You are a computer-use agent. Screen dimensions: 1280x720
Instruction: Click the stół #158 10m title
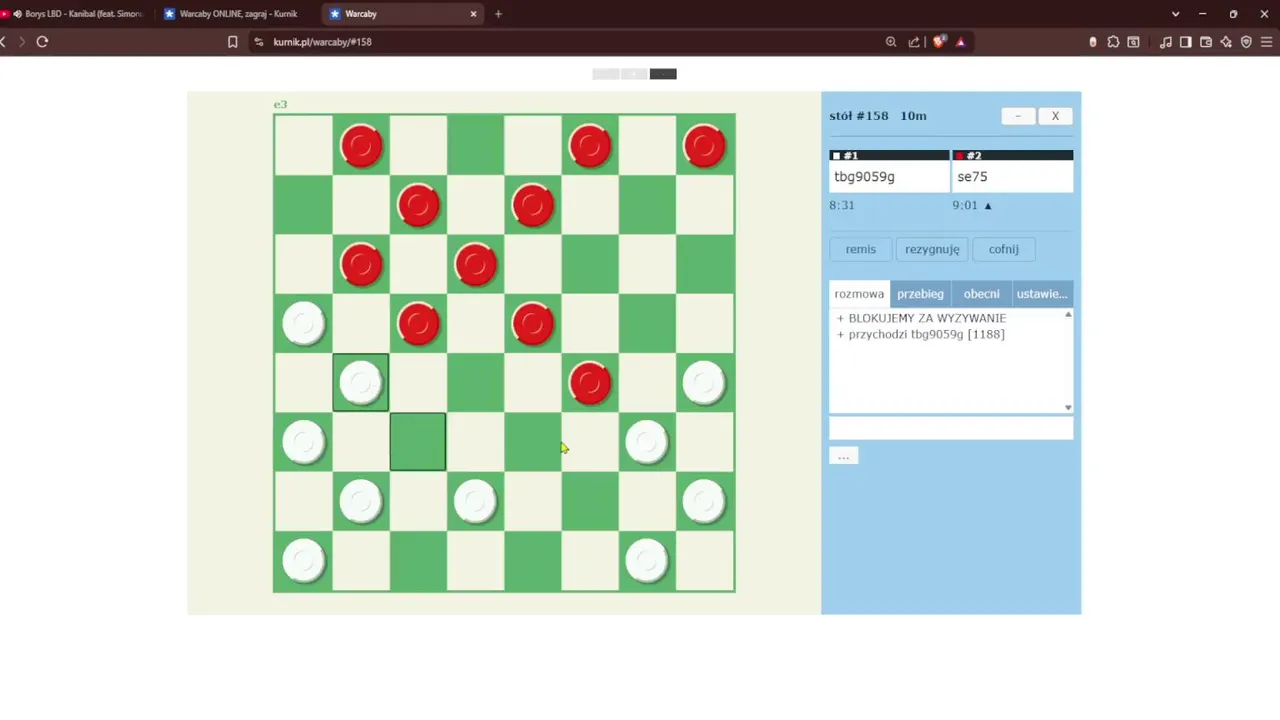[x=878, y=116]
